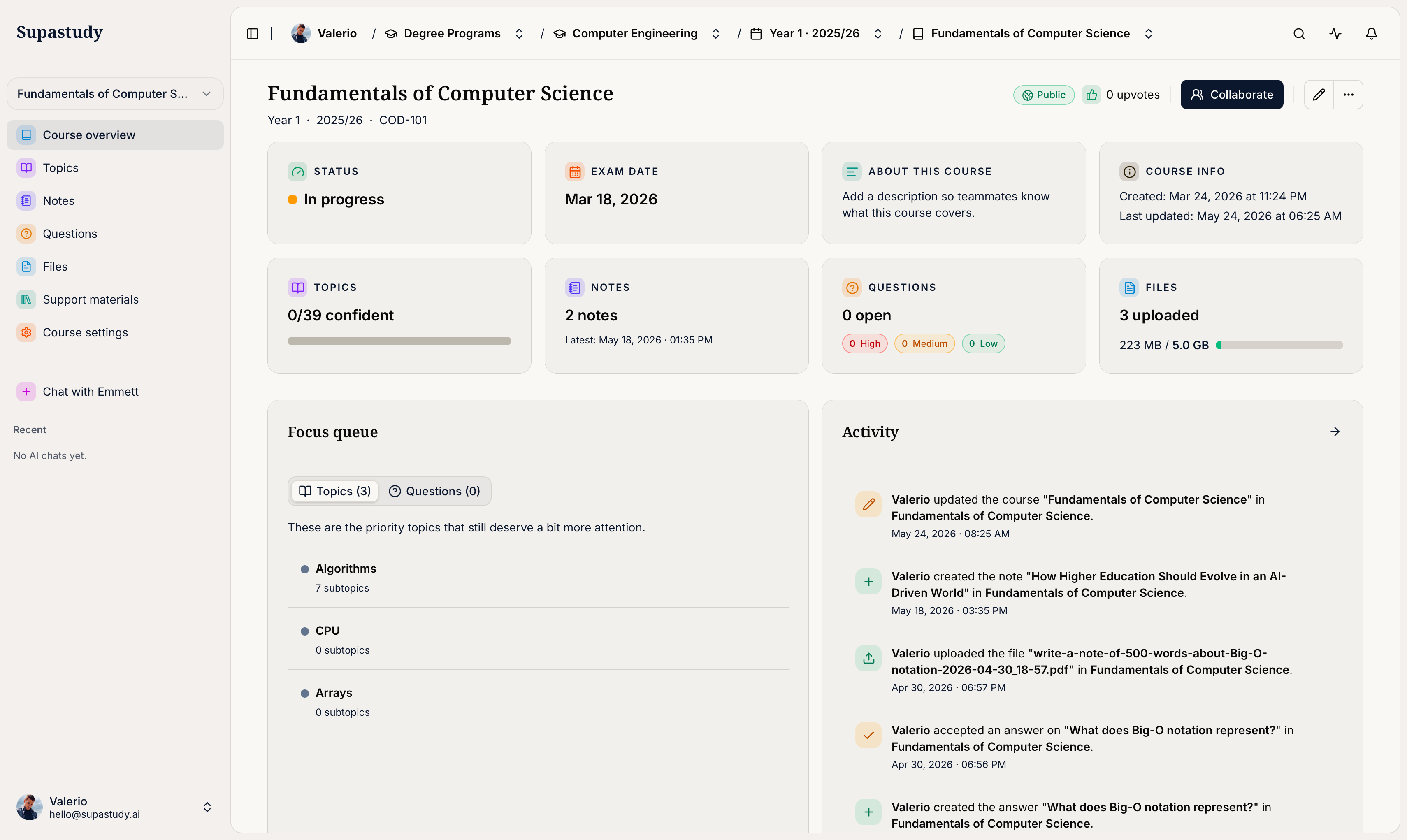Screen dimensions: 1407x840
Task: Click the 0 High priority badge
Action: point(865,343)
